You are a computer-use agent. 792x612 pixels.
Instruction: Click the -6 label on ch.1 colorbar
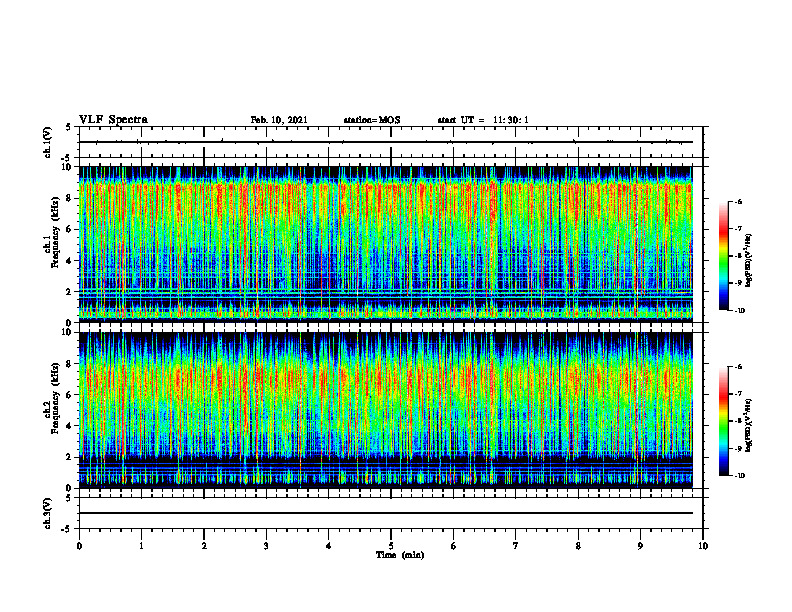(738, 201)
